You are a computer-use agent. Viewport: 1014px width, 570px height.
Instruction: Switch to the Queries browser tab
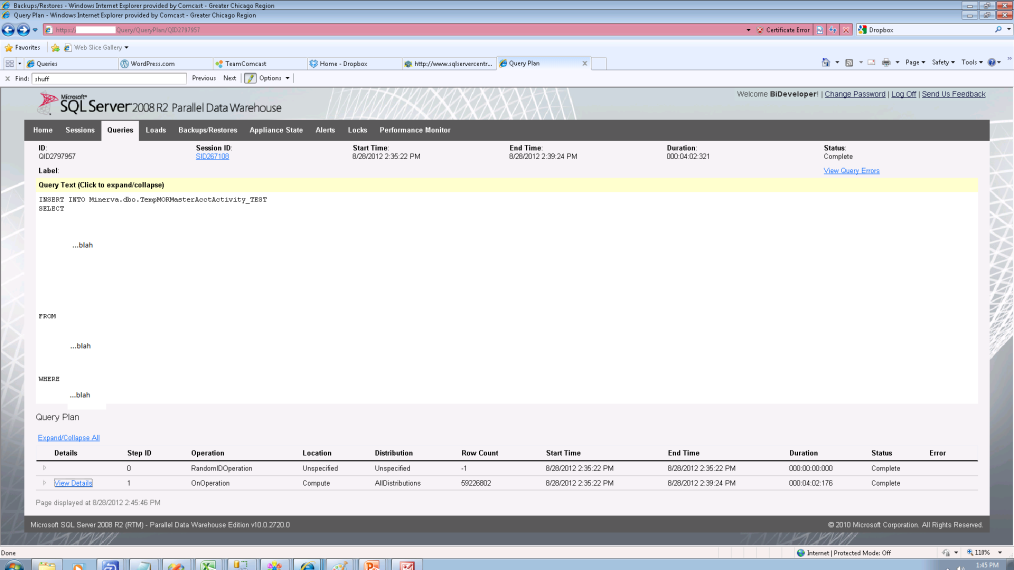pos(71,63)
